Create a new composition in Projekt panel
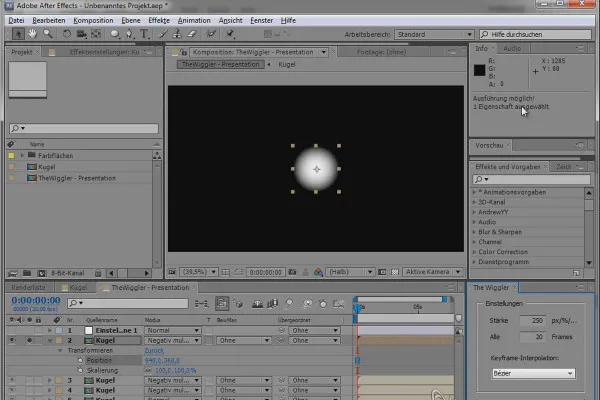The width and height of the screenshot is (600, 400). tap(42, 273)
